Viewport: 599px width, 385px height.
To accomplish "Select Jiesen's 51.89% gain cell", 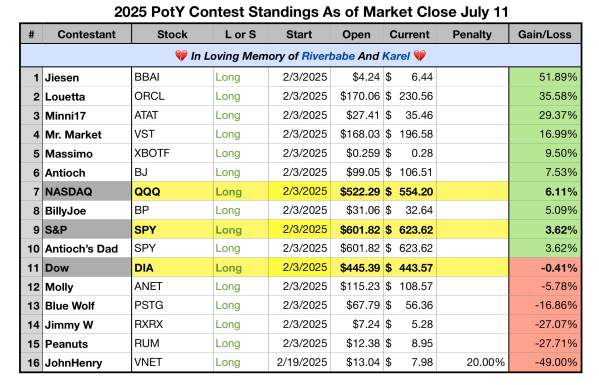I will pyautogui.click(x=545, y=77).
